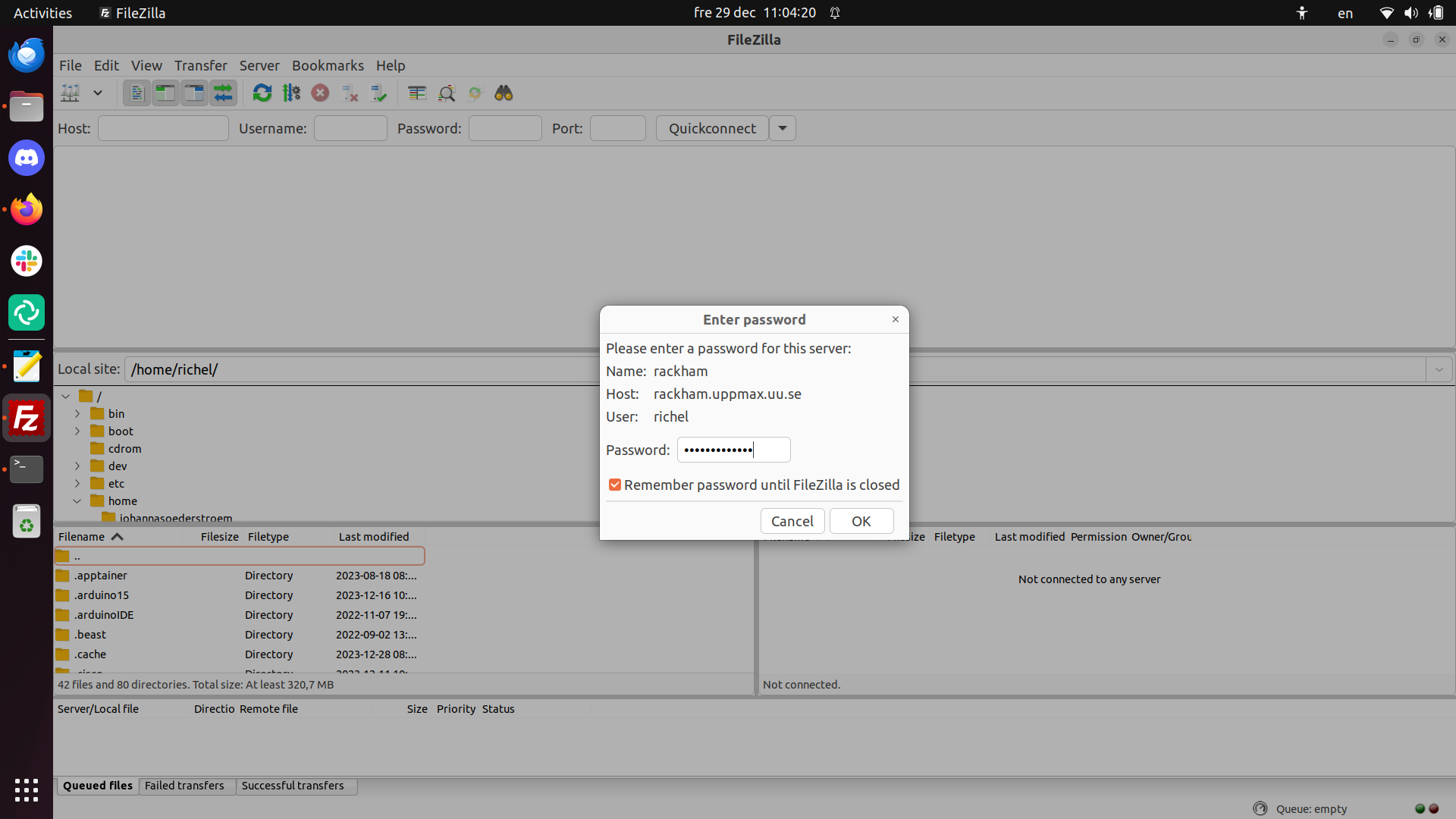Click the Activities button
Screen dimensions: 1456x819
pos(42,13)
